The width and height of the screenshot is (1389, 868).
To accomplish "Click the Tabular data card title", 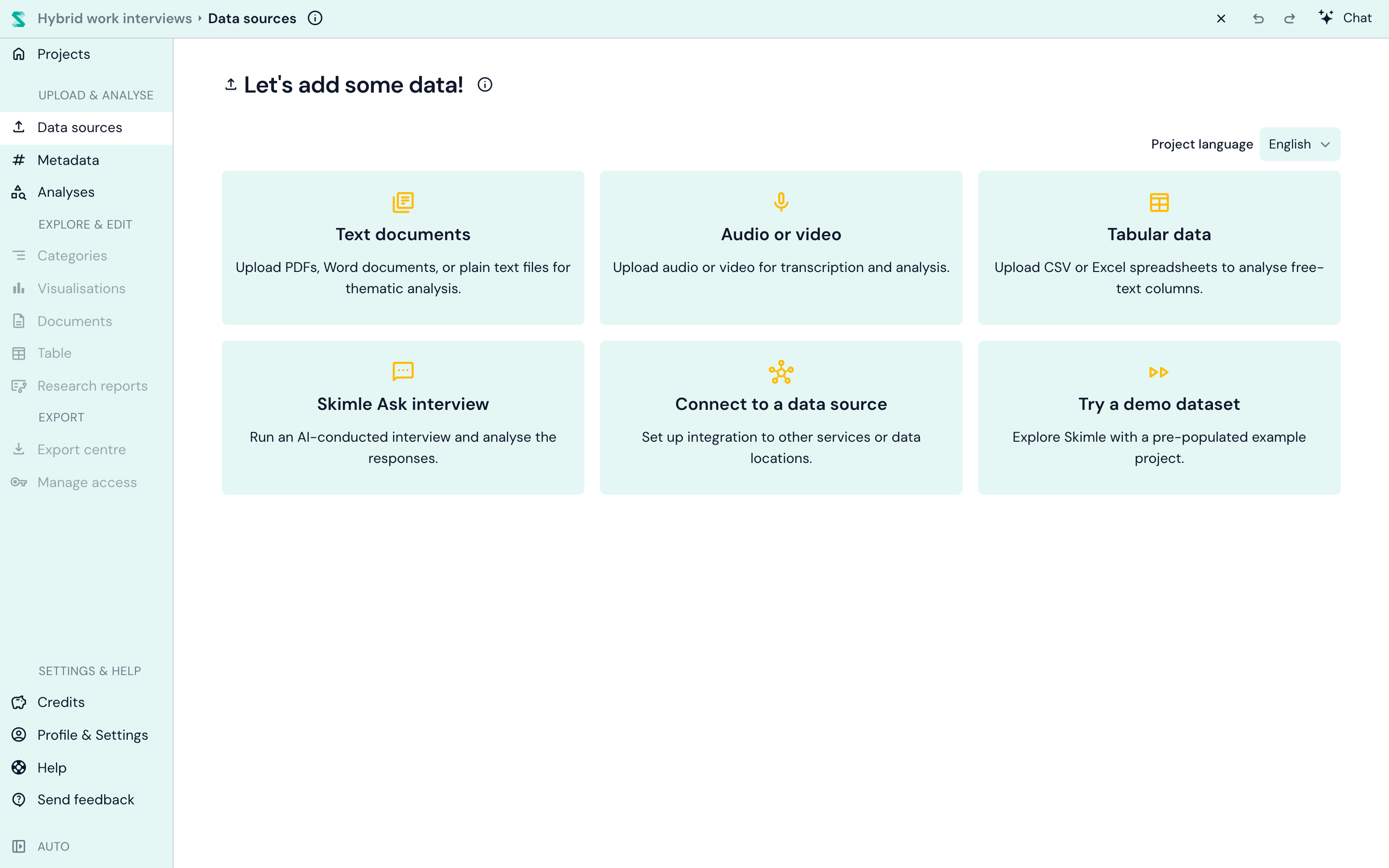I will tap(1159, 234).
